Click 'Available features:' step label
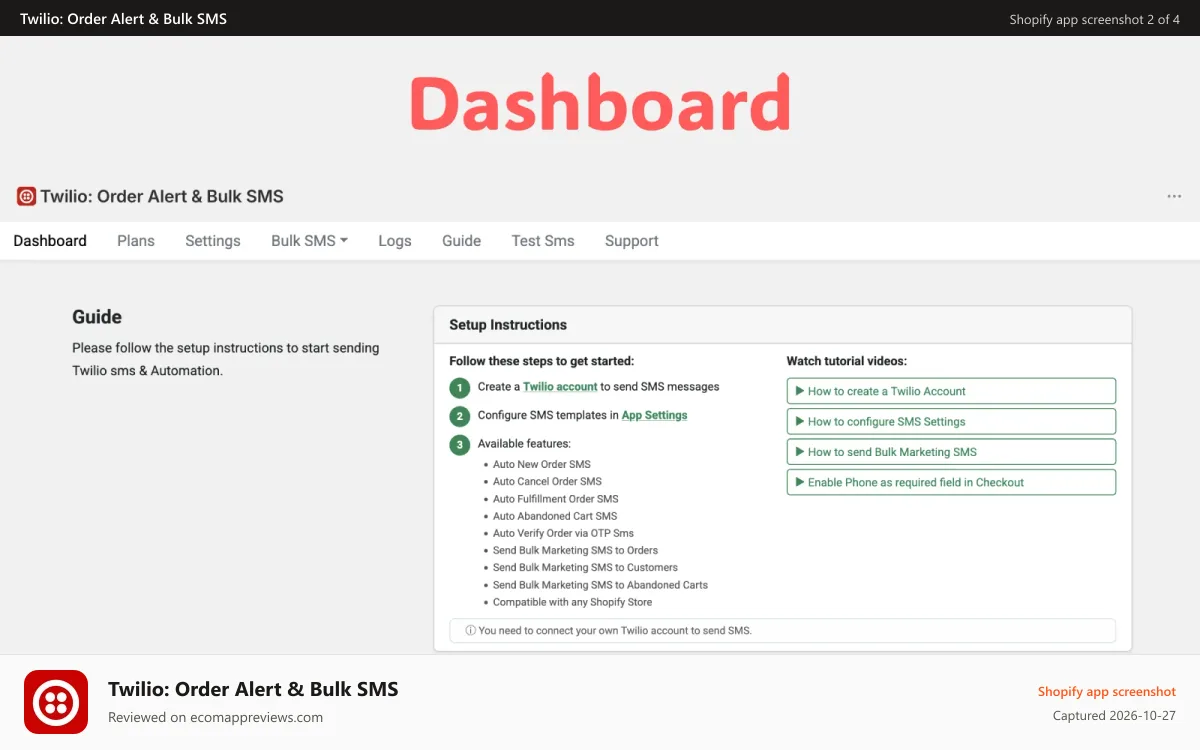 [x=524, y=444]
